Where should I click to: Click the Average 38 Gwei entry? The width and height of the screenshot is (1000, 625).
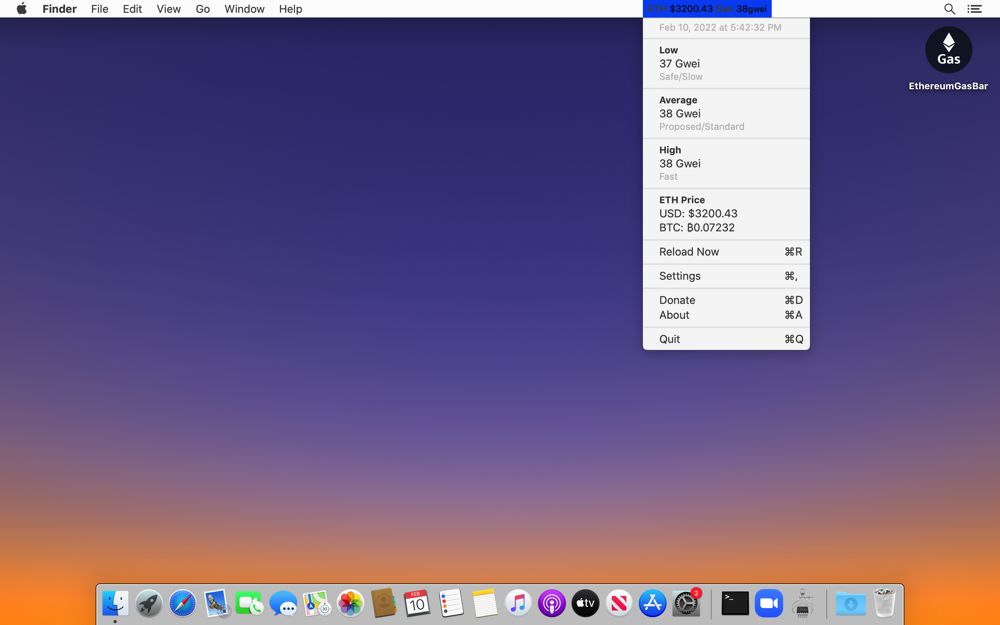726,114
